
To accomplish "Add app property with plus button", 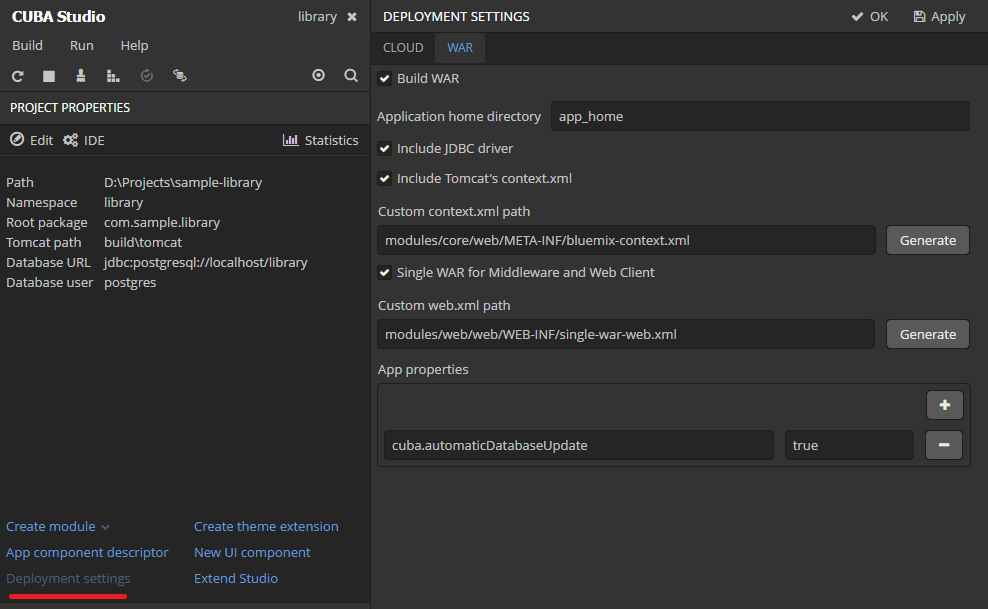I will coord(944,405).
